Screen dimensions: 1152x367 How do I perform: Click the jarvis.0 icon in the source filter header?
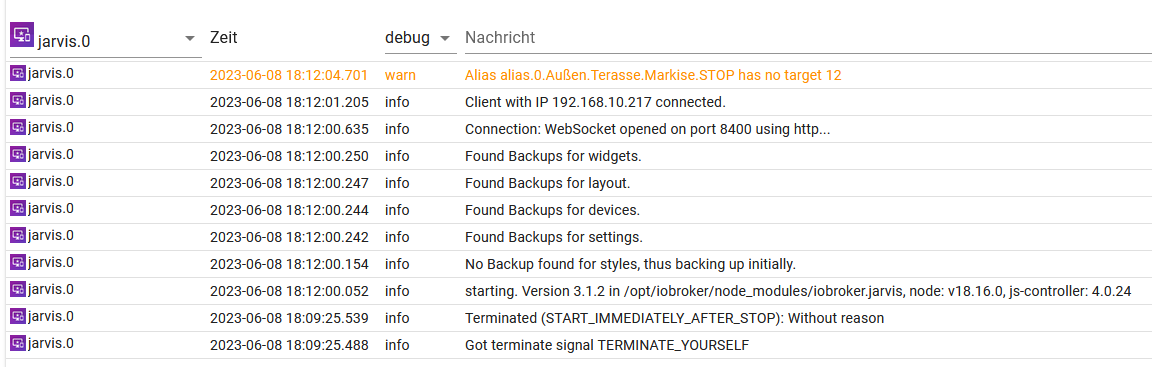(22, 34)
